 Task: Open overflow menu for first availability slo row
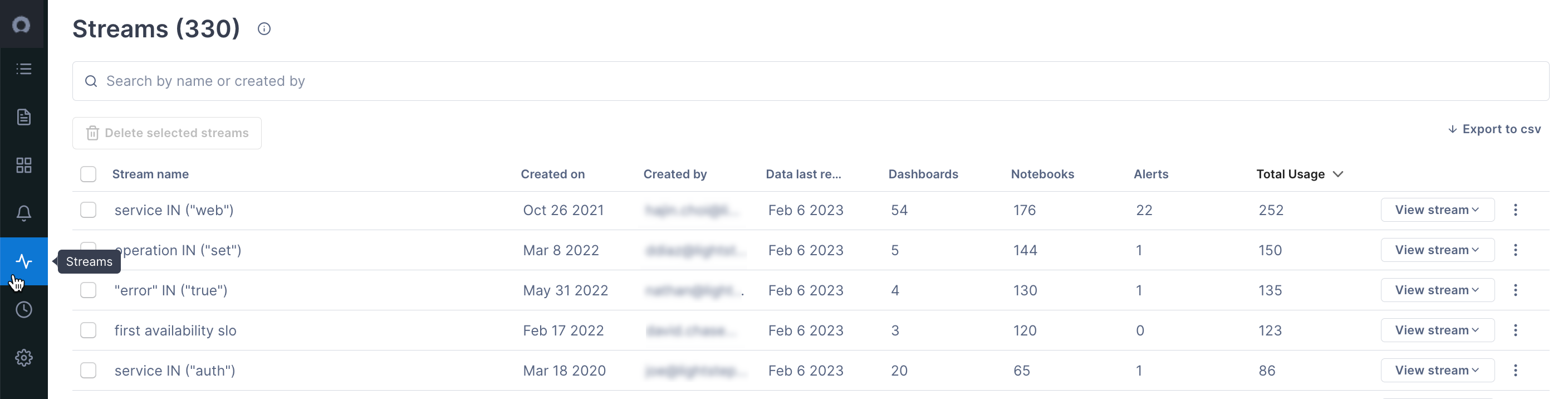point(1516,330)
